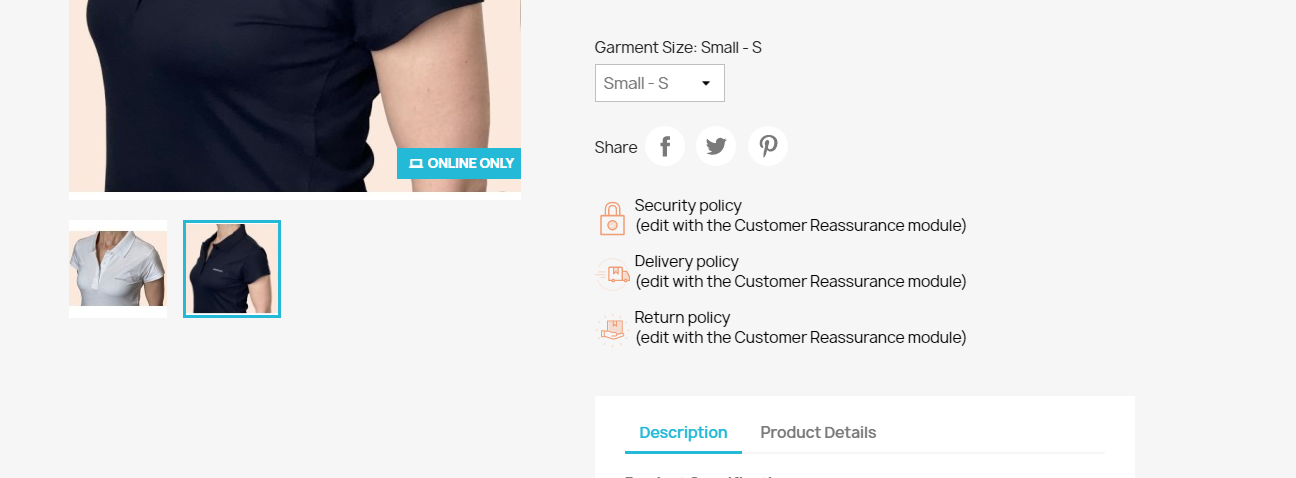Image resolution: width=1296 pixels, height=478 pixels.
Task: Pin product via Pinterest icon
Action: click(x=768, y=147)
